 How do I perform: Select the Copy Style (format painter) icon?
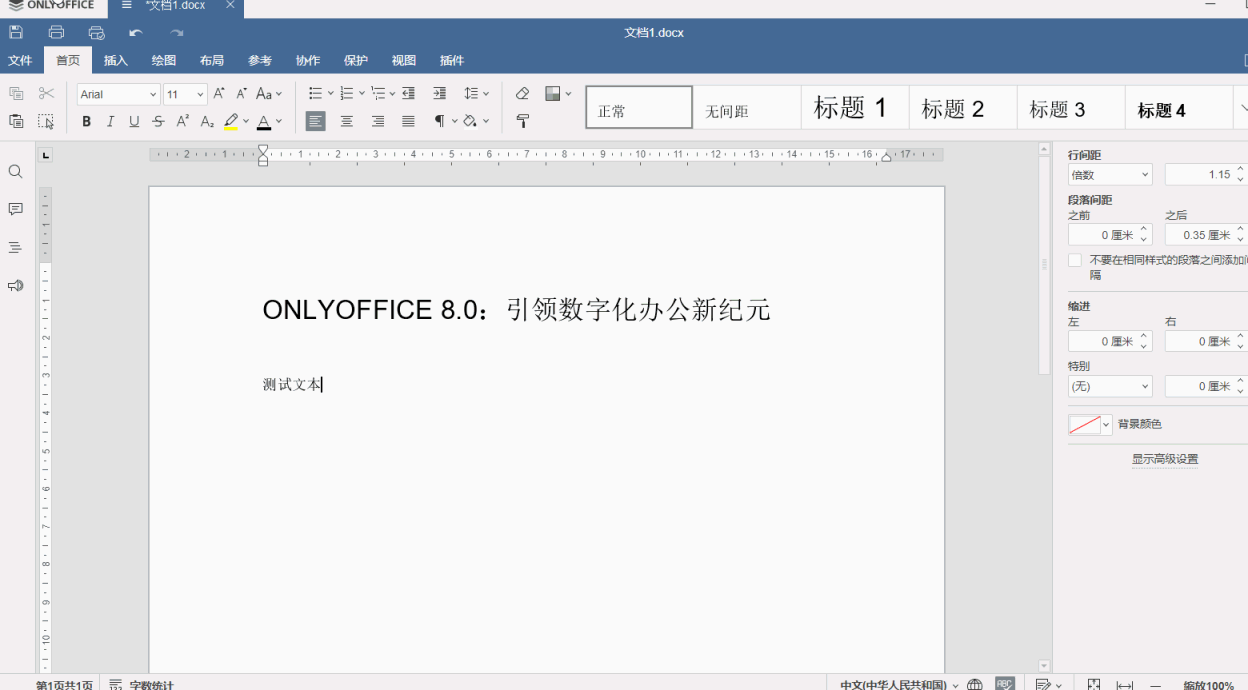(523, 121)
